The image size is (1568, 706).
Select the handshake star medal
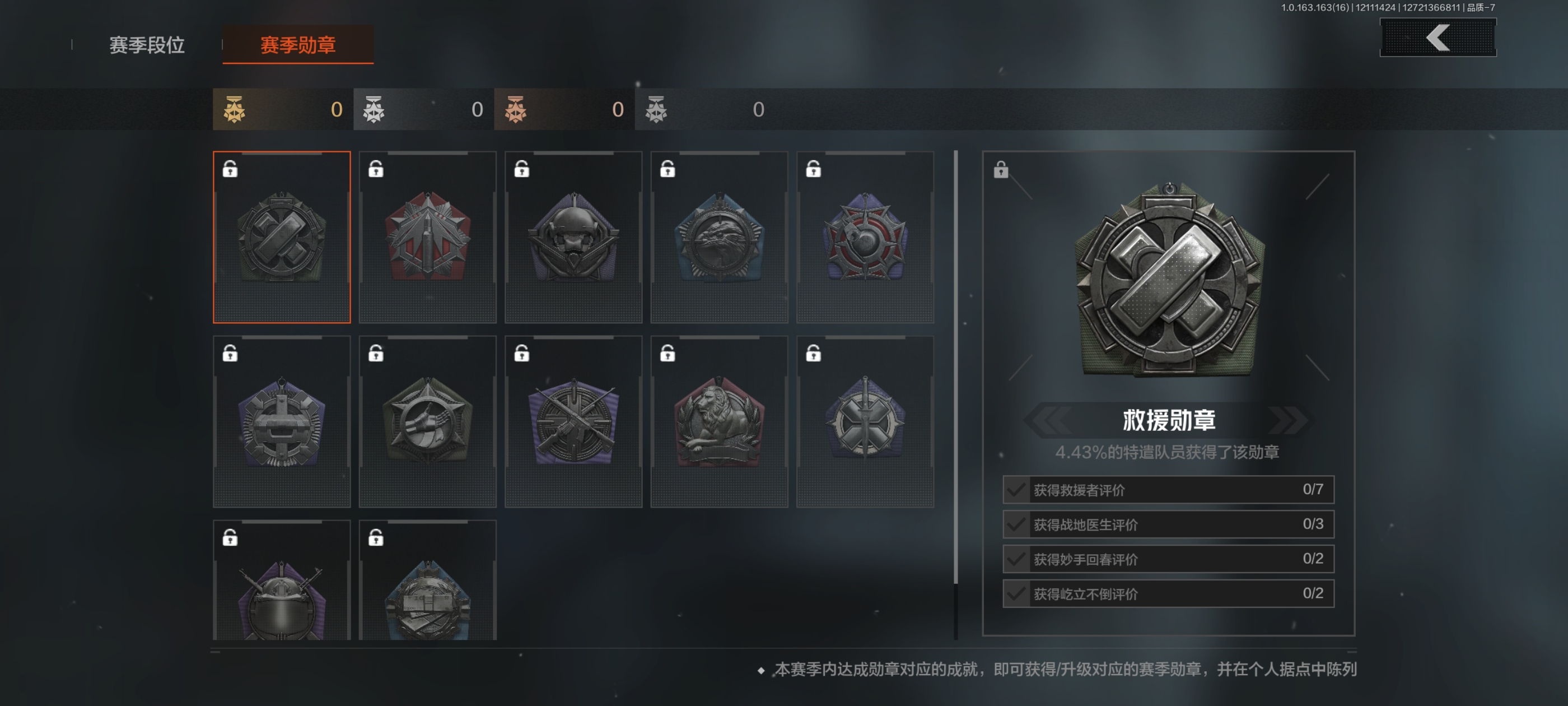click(x=427, y=421)
